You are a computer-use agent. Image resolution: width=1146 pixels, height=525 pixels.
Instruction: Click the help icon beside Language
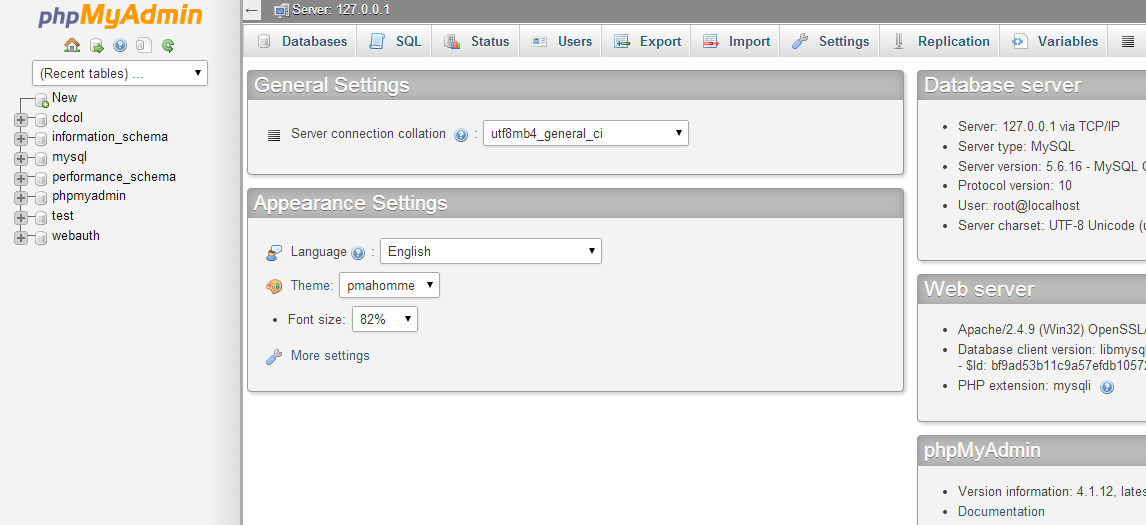click(x=358, y=254)
